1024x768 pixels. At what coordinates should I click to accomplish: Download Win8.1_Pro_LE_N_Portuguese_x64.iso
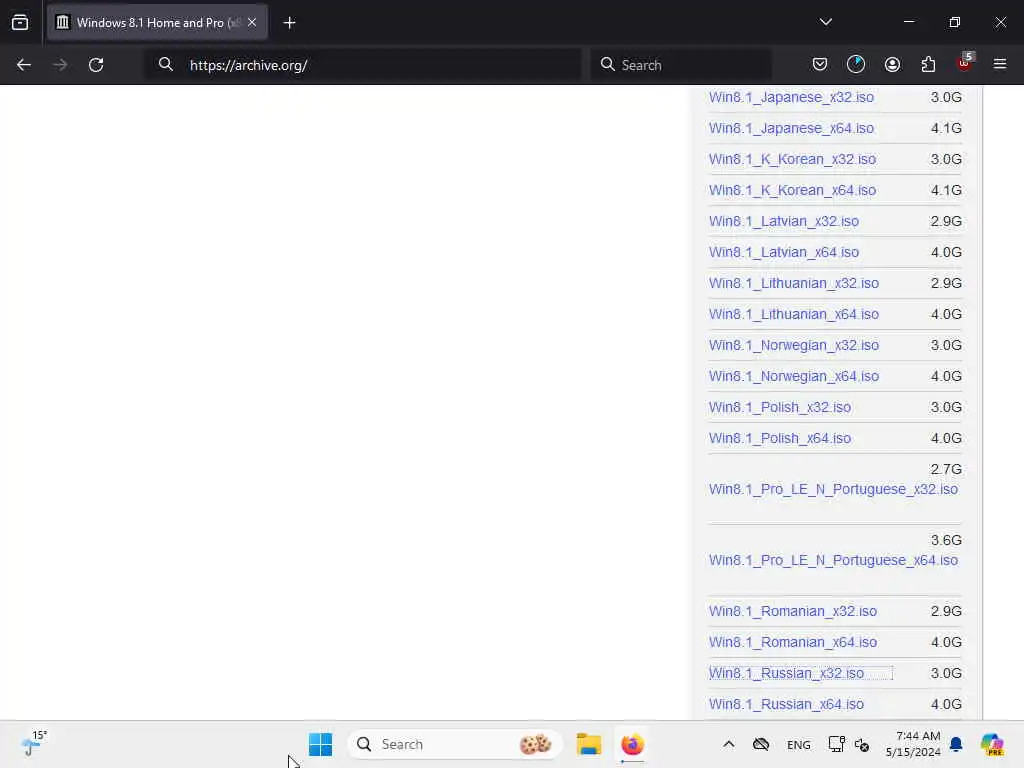point(833,560)
